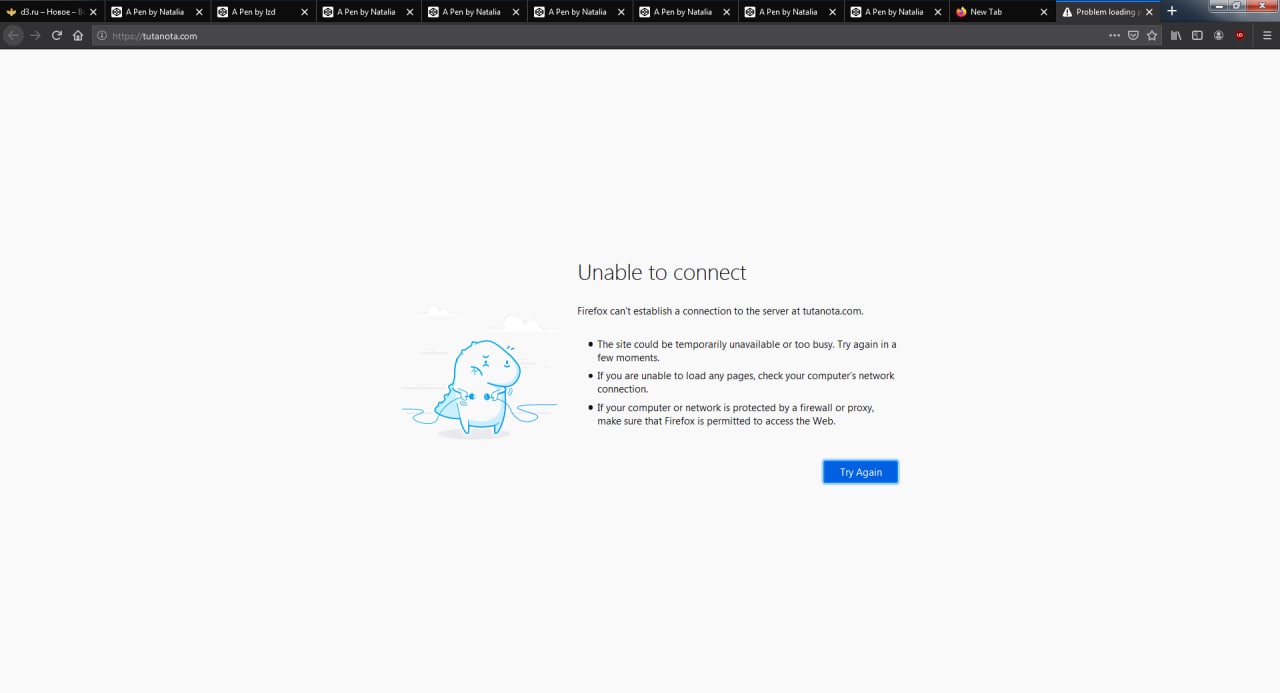Bookmark this page with the star
This screenshot has height=693, width=1280.
coord(1152,35)
